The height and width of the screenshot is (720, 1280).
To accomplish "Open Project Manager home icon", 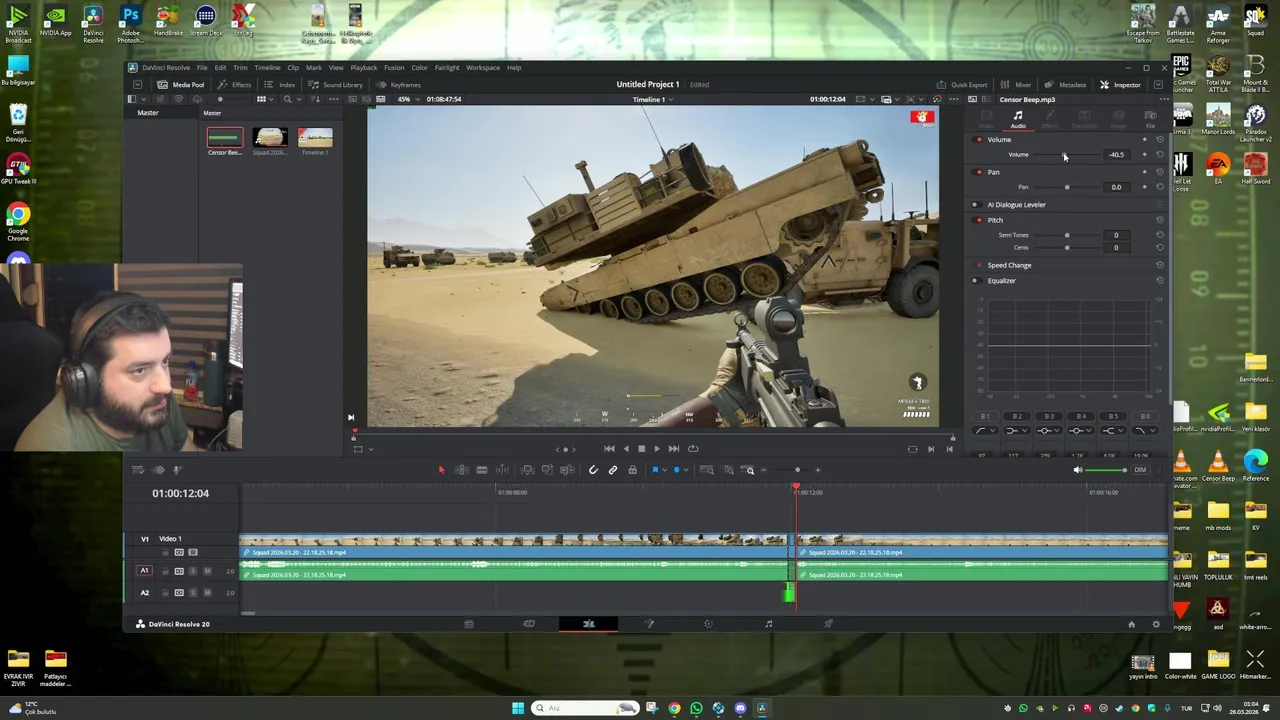I will pyautogui.click(x=1132, y=624).
